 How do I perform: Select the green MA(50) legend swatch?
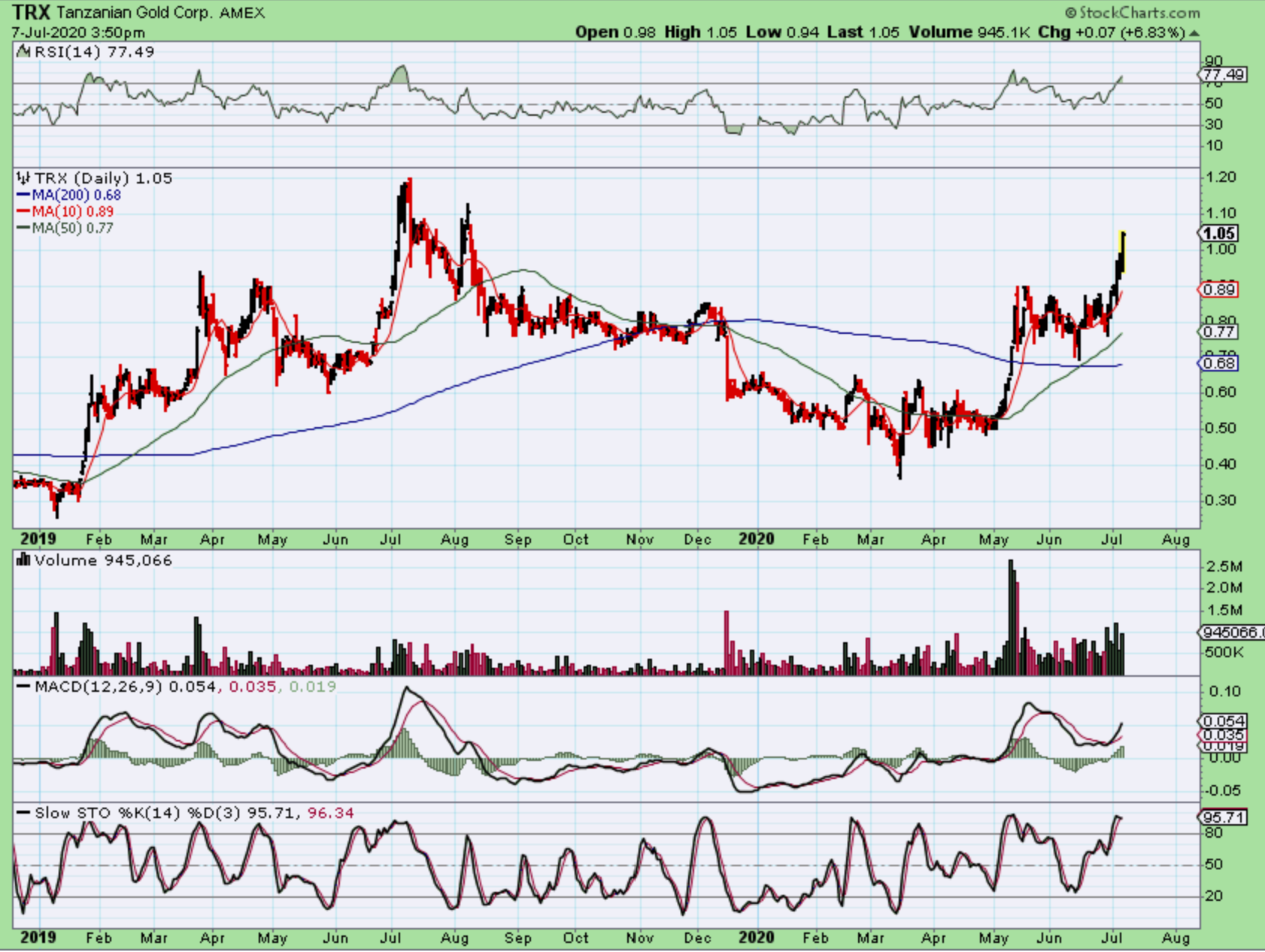[23, 229]
